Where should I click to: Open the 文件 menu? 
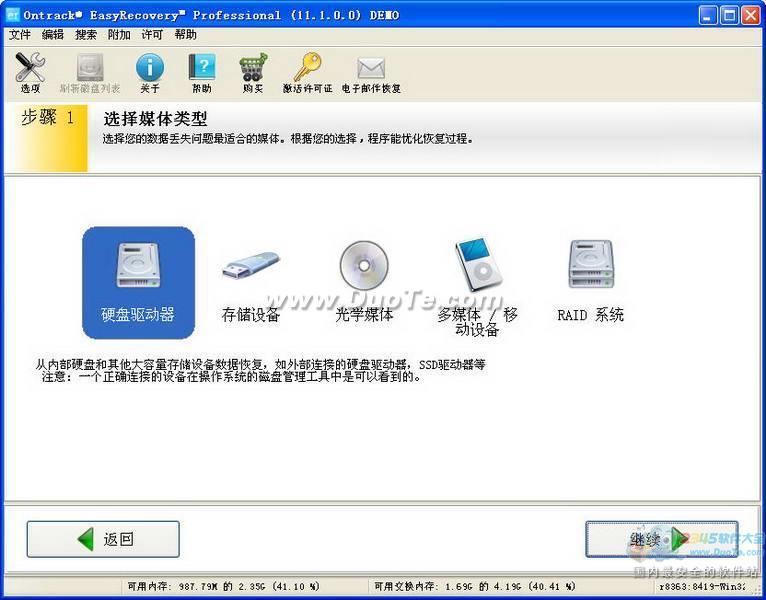point(20,35)
